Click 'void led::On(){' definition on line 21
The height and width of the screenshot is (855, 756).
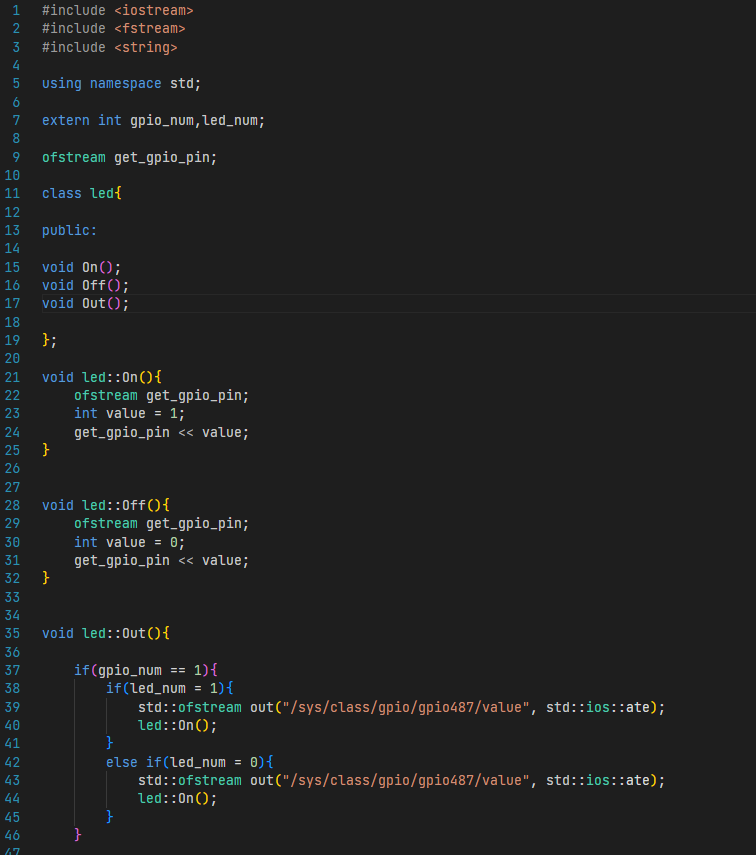102,377
